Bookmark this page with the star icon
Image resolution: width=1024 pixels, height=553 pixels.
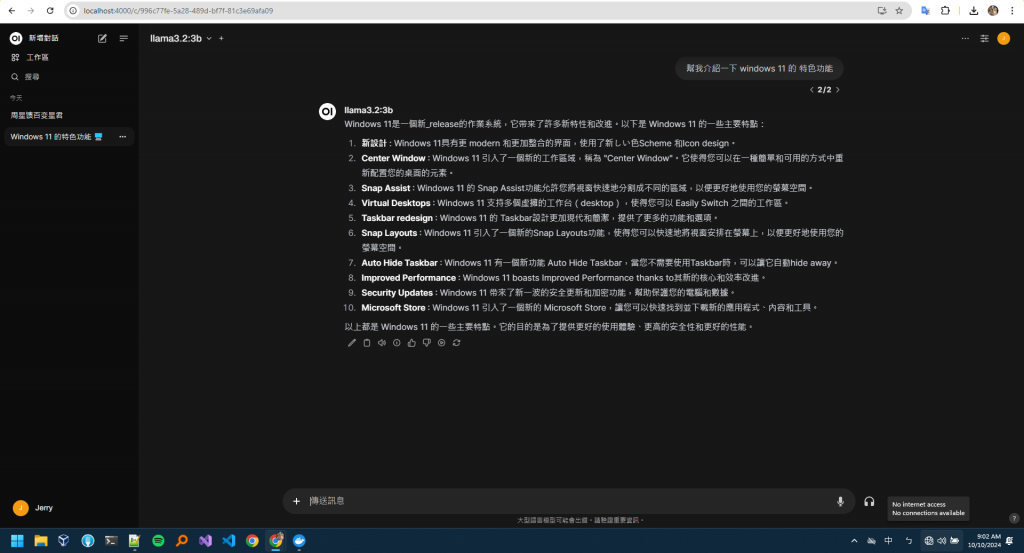pyautogui.click(x=899, y=10)
